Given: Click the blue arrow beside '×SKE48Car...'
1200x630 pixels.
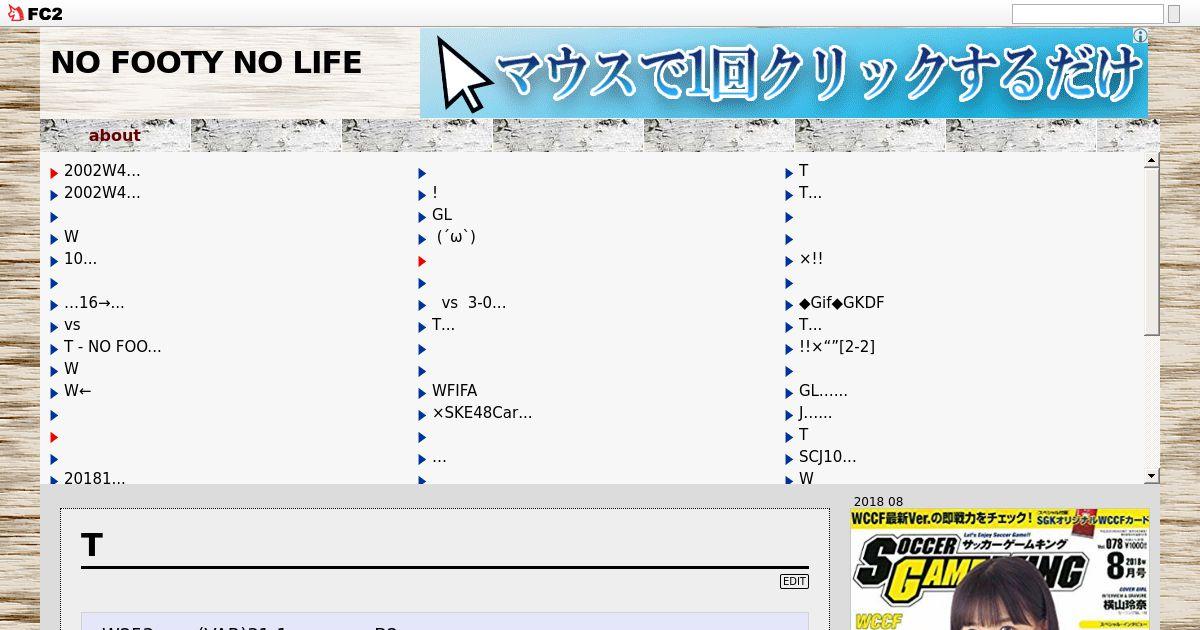Looking at the screenshot, I should click(422, 415).
